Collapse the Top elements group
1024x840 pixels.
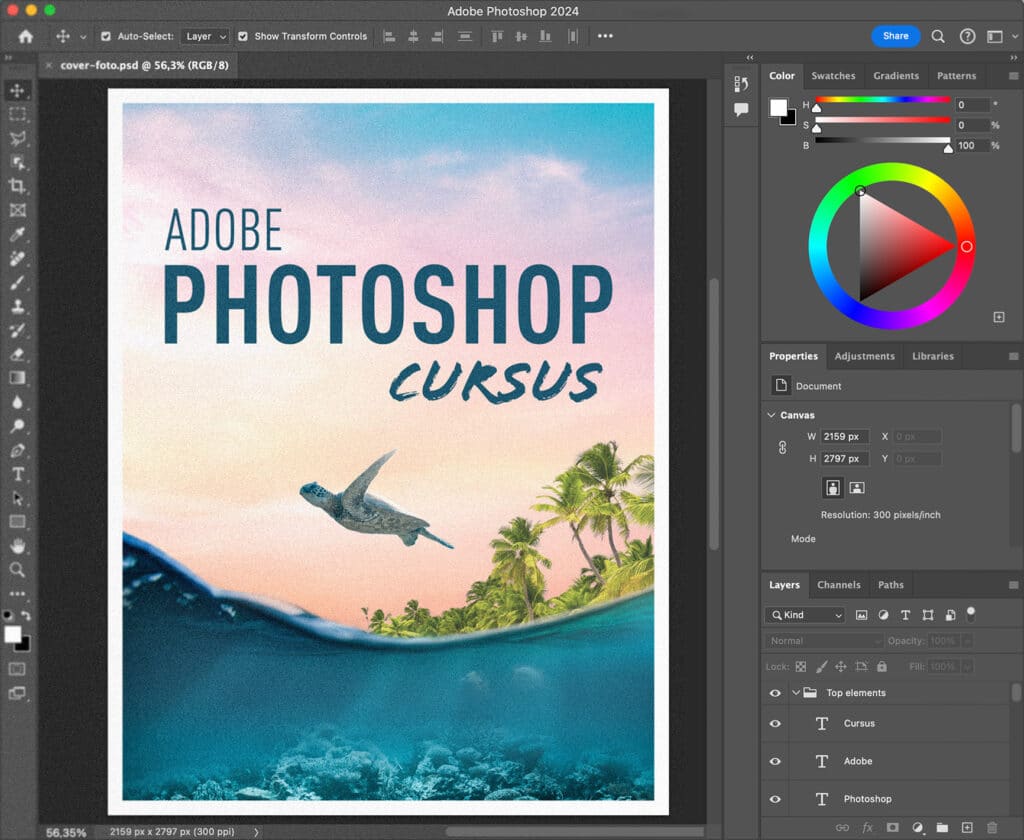795,693
